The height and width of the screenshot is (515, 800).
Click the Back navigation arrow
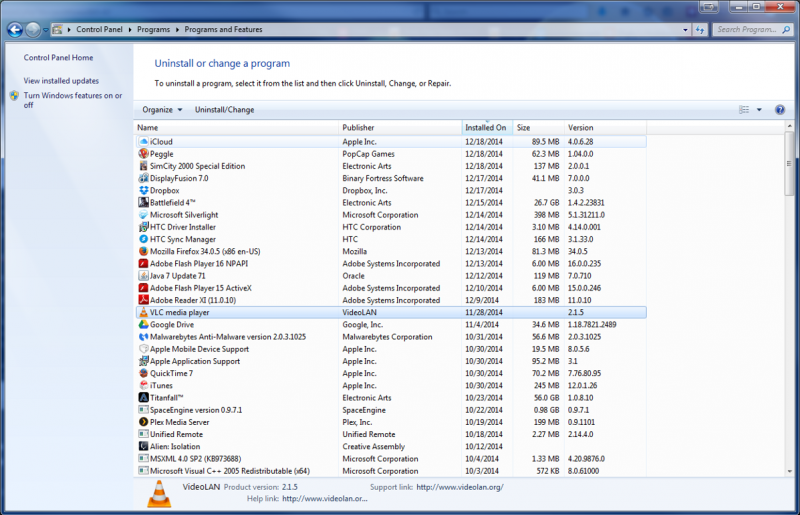pyautogui.click(x=15, y=30)
